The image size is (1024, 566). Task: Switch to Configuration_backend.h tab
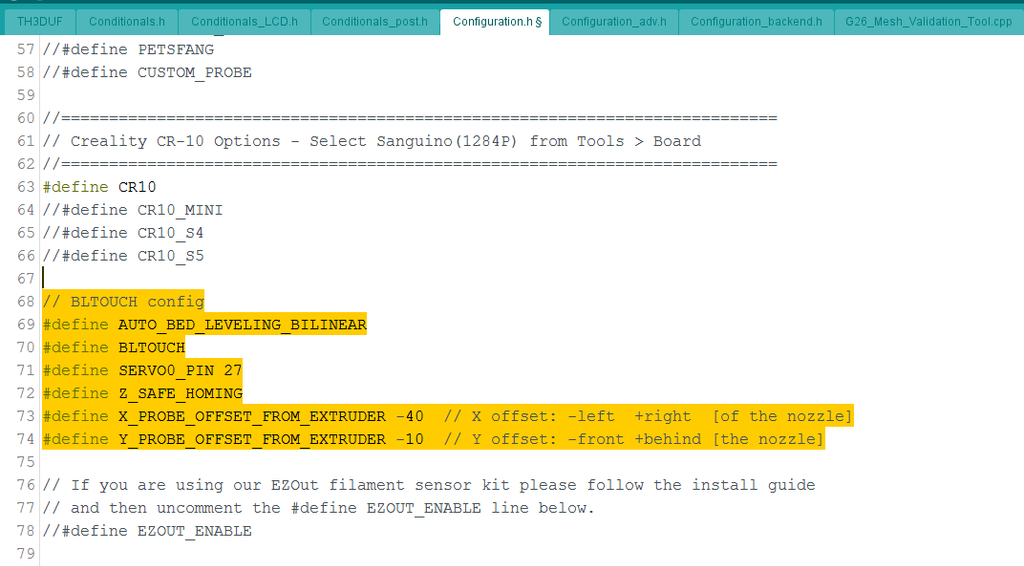tap(756, 22)
